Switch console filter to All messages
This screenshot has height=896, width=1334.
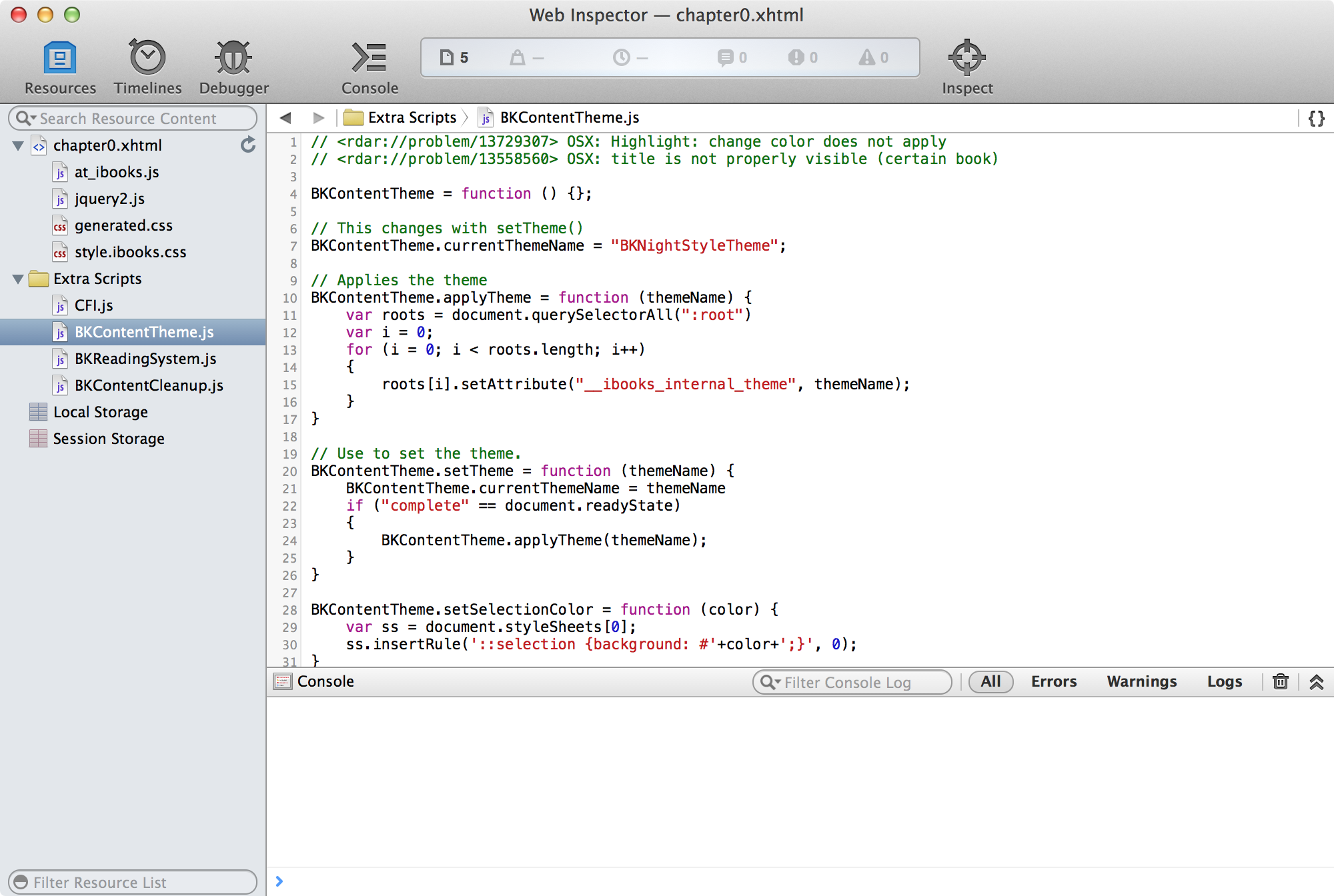coord(990,681)
